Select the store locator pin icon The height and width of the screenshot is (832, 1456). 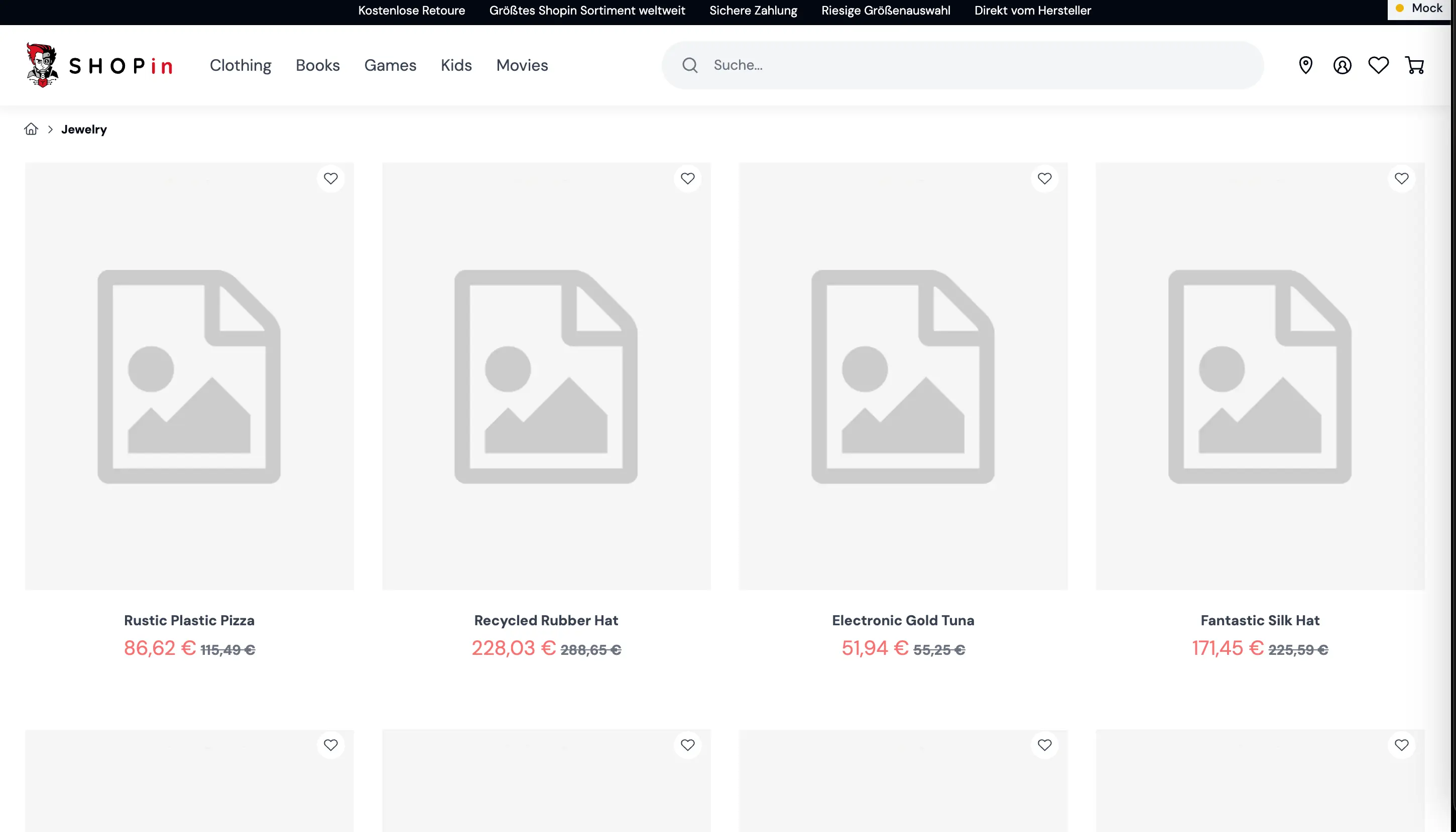(x=1305, y=65)
